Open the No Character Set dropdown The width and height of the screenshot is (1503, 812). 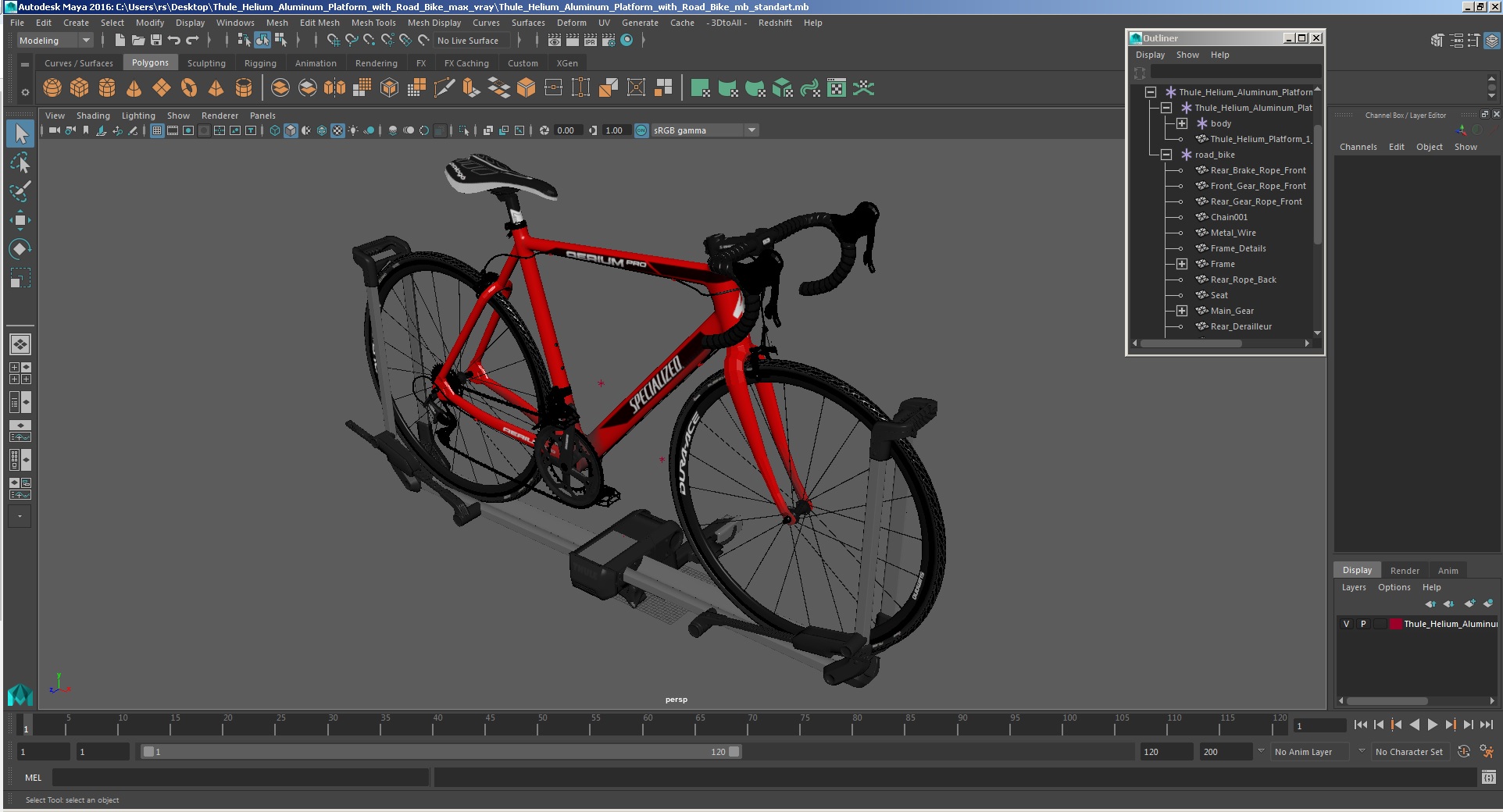pos(1411,752)
